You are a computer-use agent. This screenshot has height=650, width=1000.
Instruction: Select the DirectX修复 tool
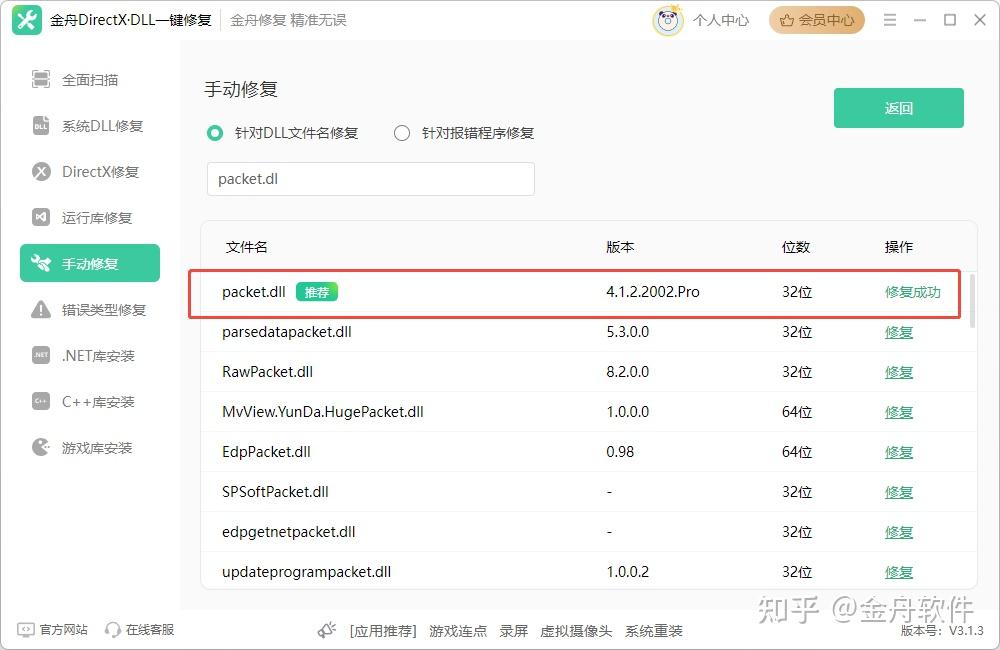click(x=90, y=171)
